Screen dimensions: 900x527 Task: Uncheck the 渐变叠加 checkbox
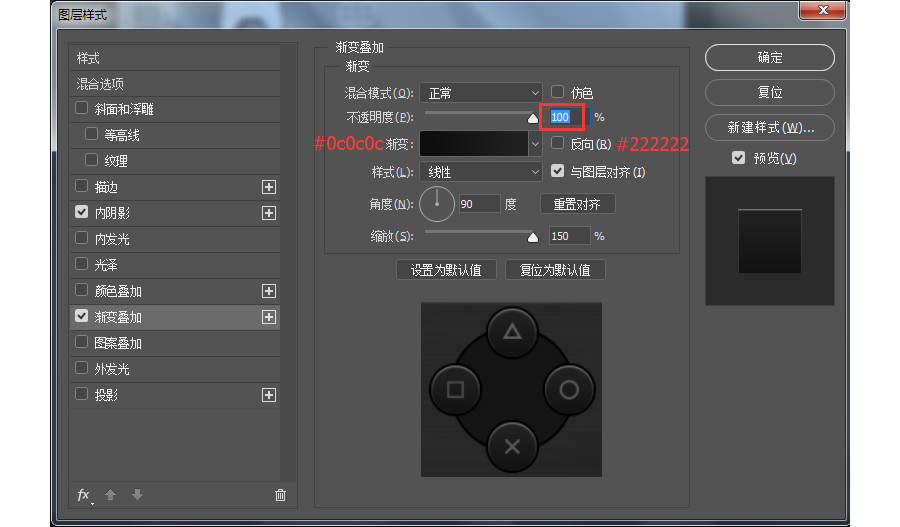(x=82, y=316)
